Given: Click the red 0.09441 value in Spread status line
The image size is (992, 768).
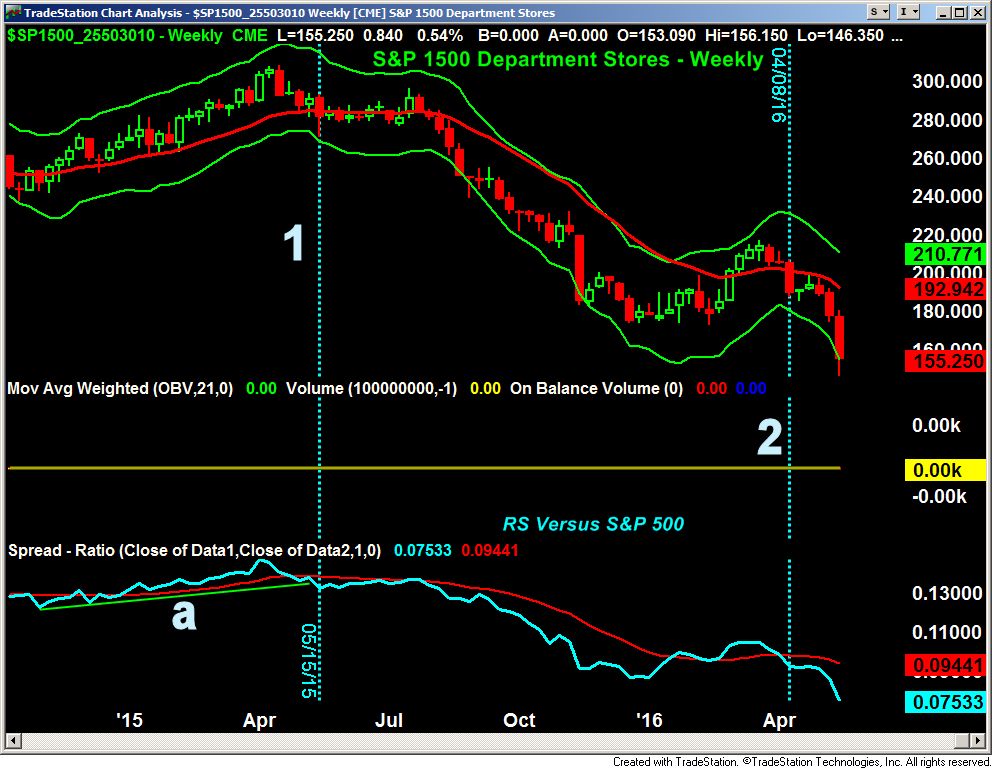Looking at the screenshot, I should [490, 550].
